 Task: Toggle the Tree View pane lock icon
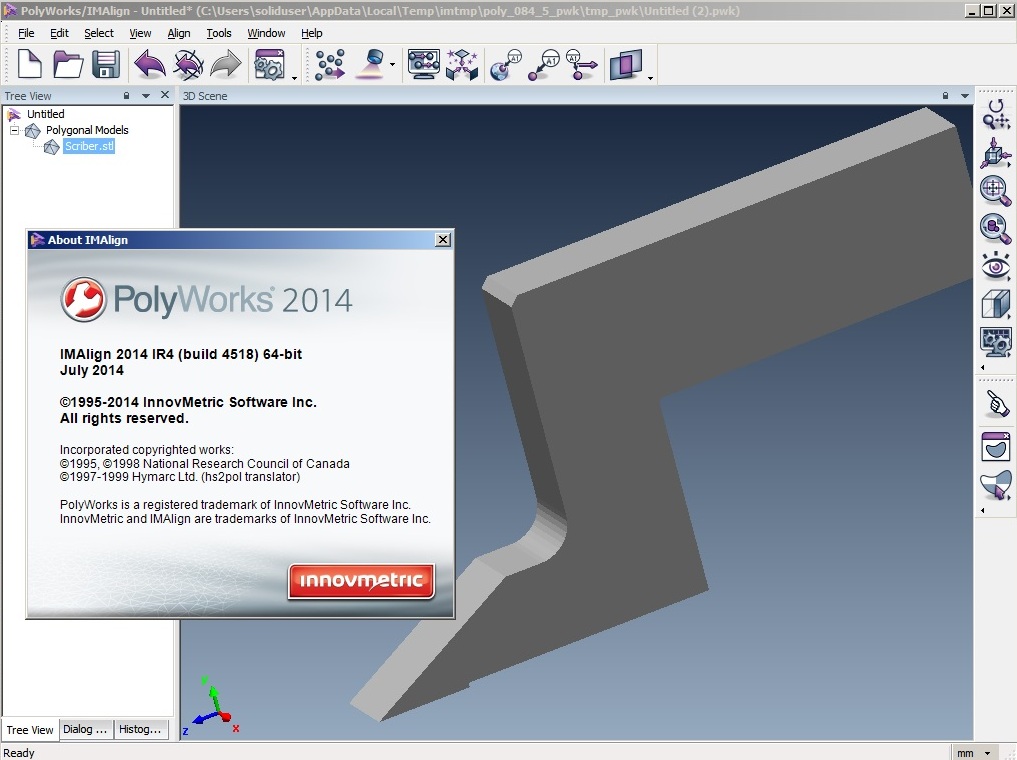tap(126, 95)
